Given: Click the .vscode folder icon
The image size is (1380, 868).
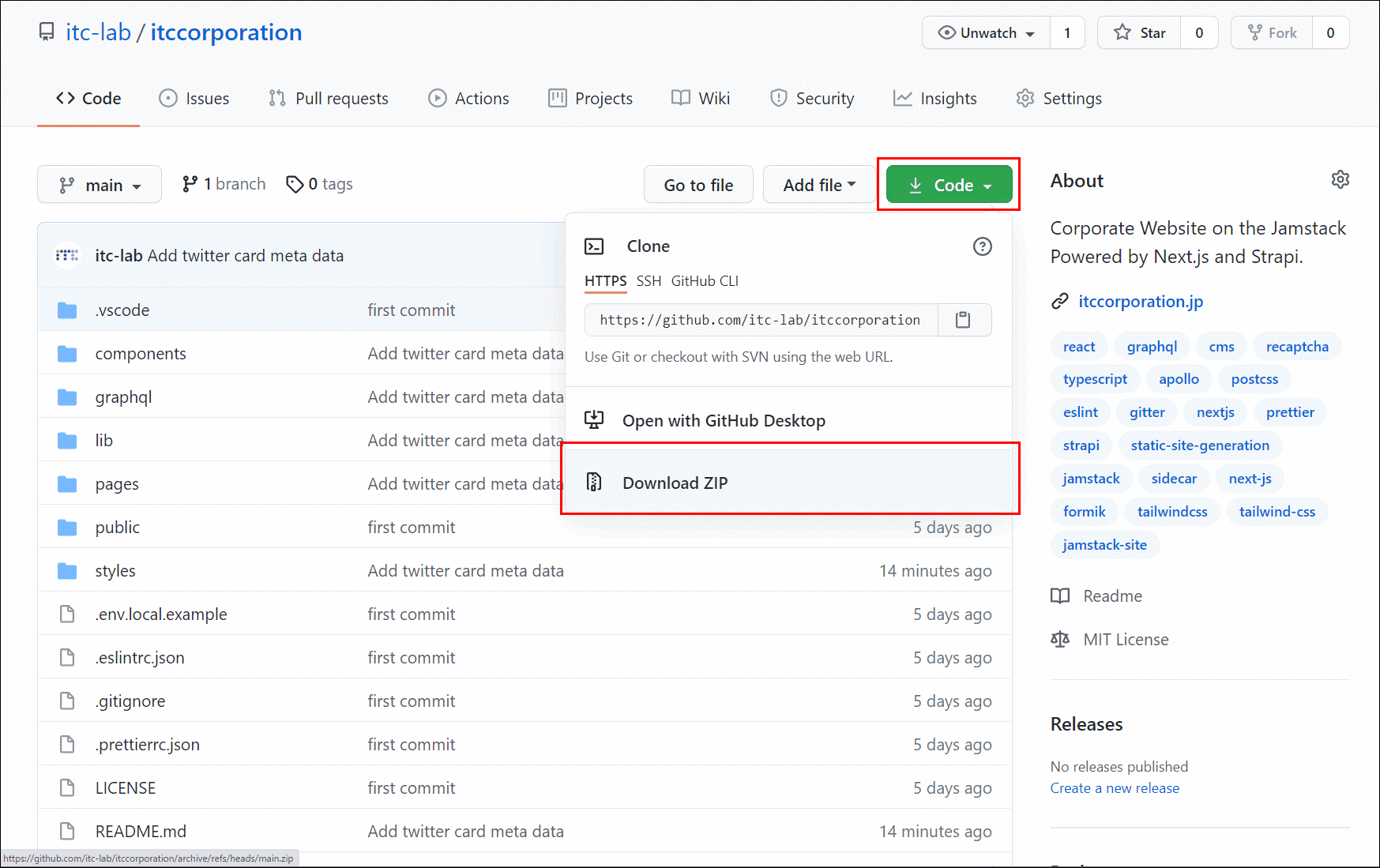Looking at the screenshot, I should click(x=67, y=310).
